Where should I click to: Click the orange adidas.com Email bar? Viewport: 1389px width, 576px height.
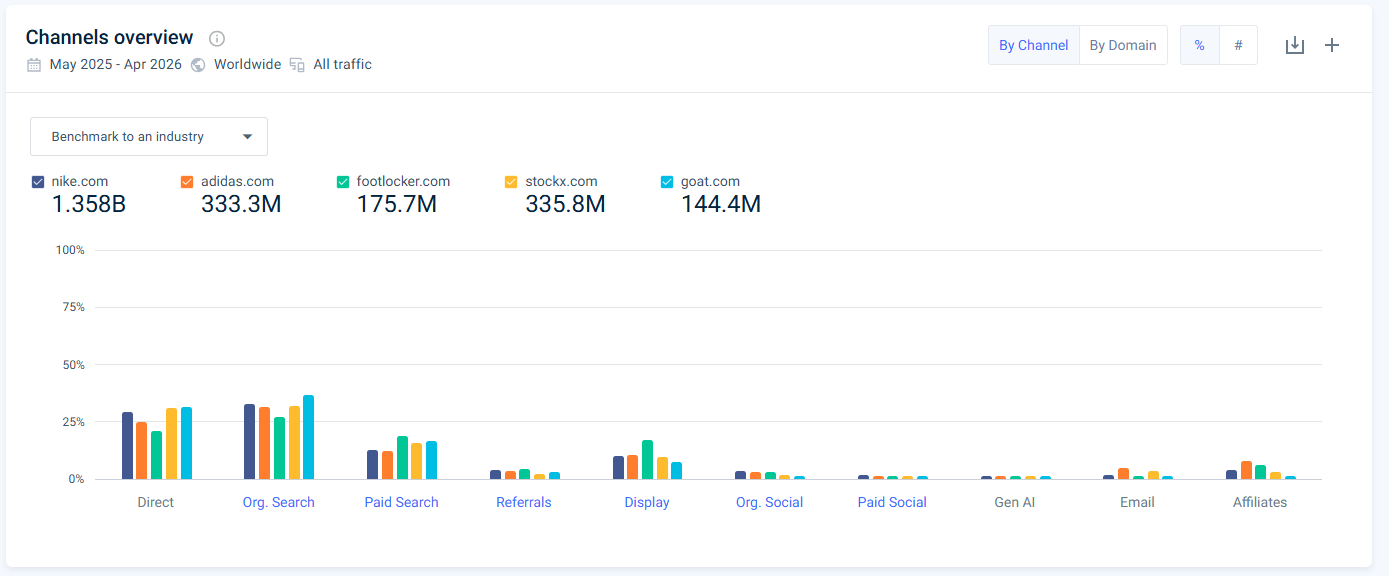tap(1123, 474)
